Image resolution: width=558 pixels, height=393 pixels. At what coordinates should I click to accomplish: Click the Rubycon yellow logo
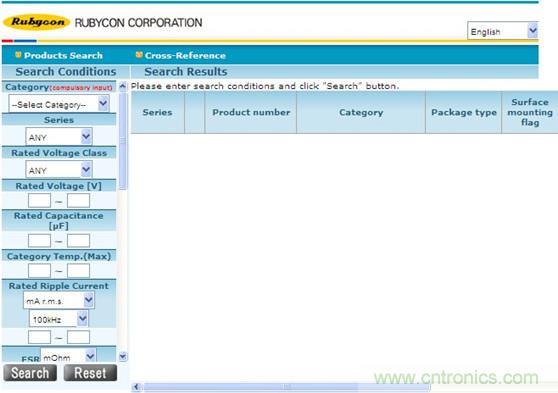tap(36, 22)
